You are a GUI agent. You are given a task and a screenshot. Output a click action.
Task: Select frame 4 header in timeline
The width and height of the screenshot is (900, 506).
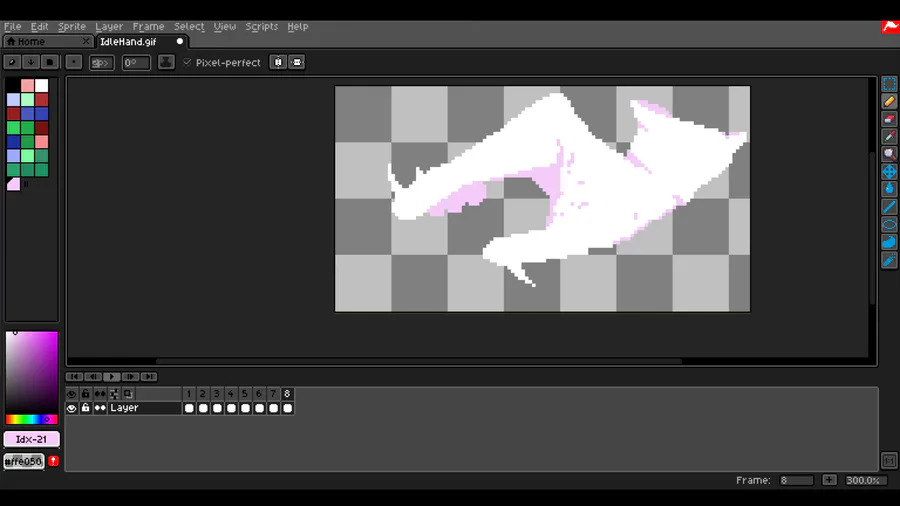click(x=231, y=394)
